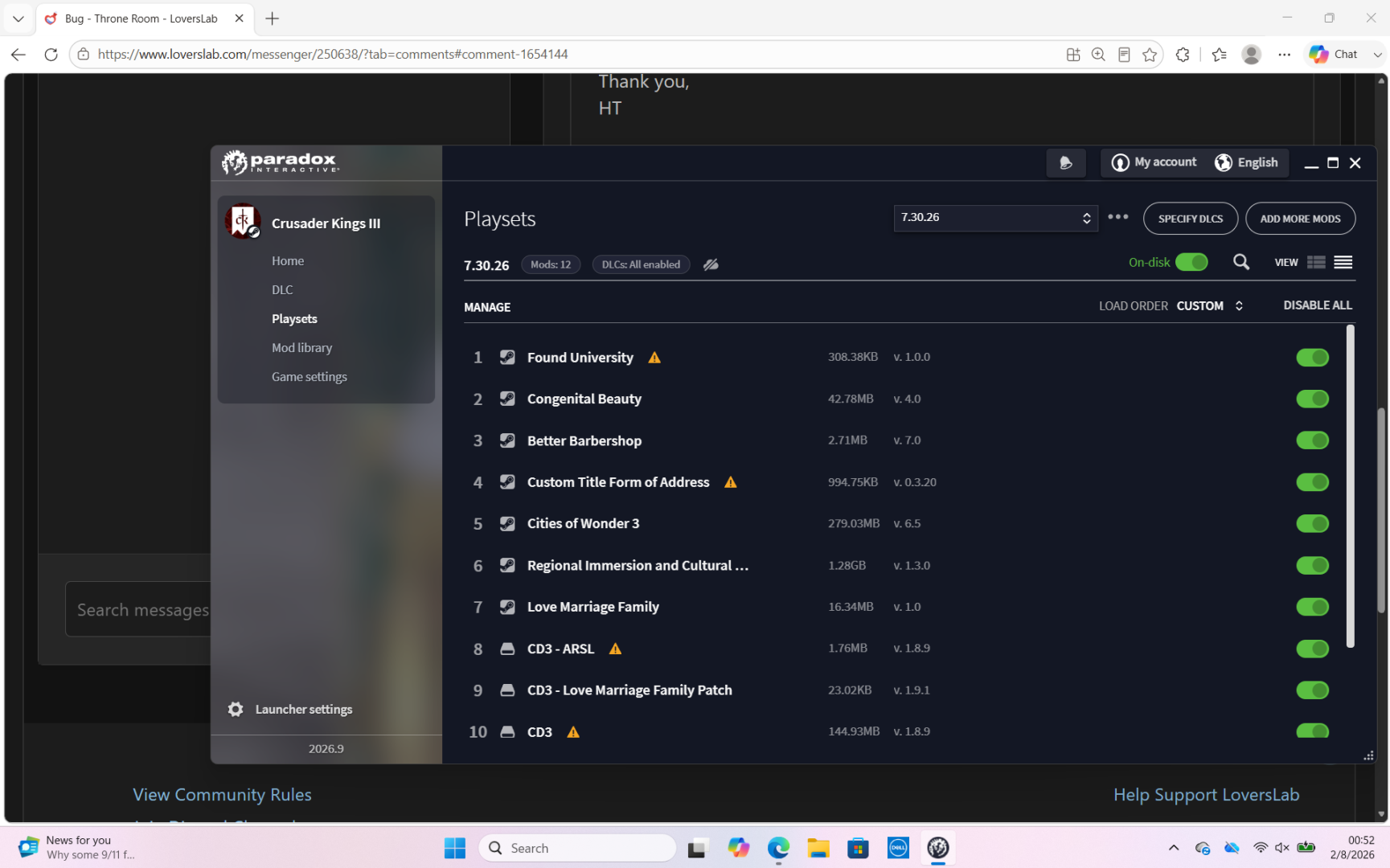
Task: Open immersive reader view icon
Action: [1124, 55]
